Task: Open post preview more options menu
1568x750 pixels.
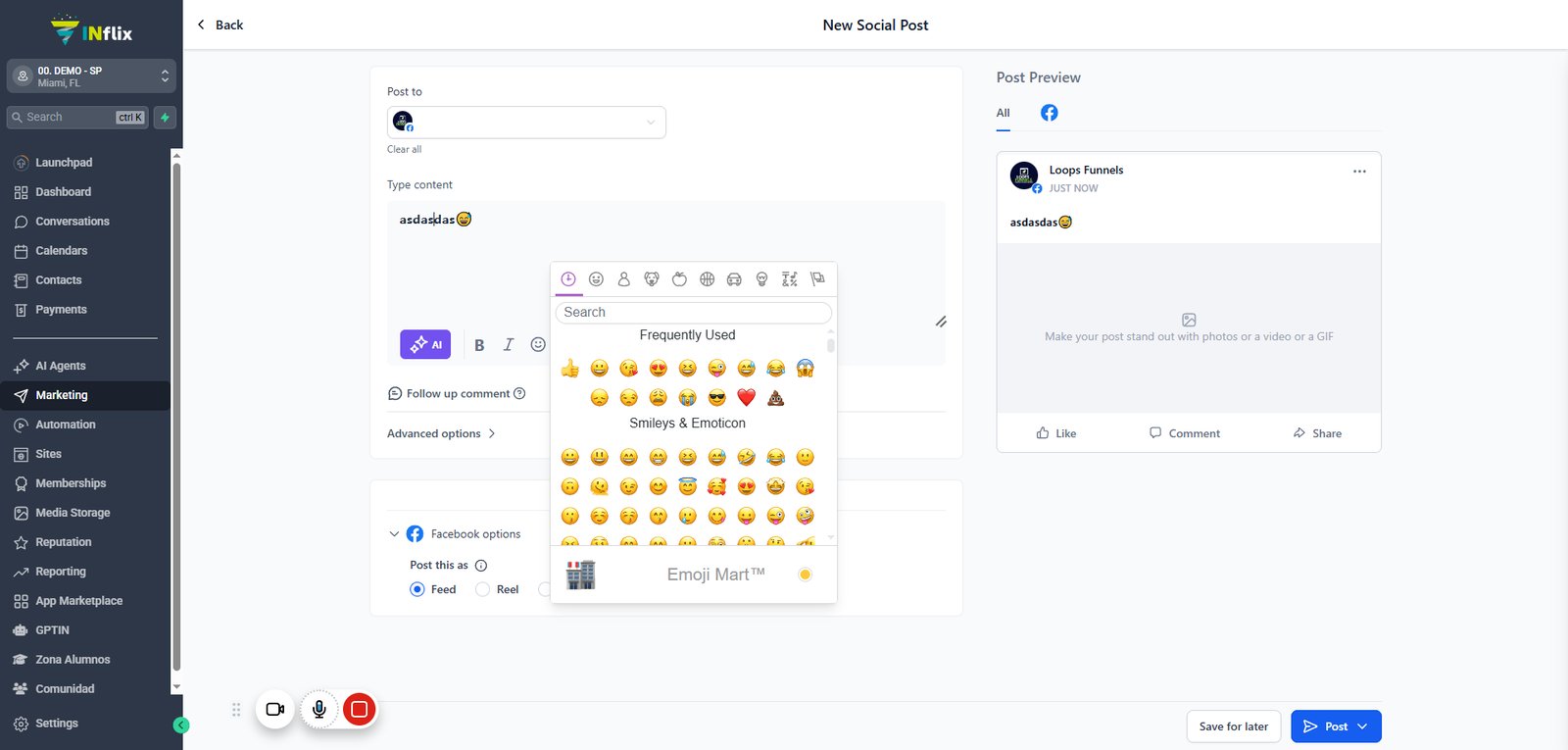Action: [1359, 171]
